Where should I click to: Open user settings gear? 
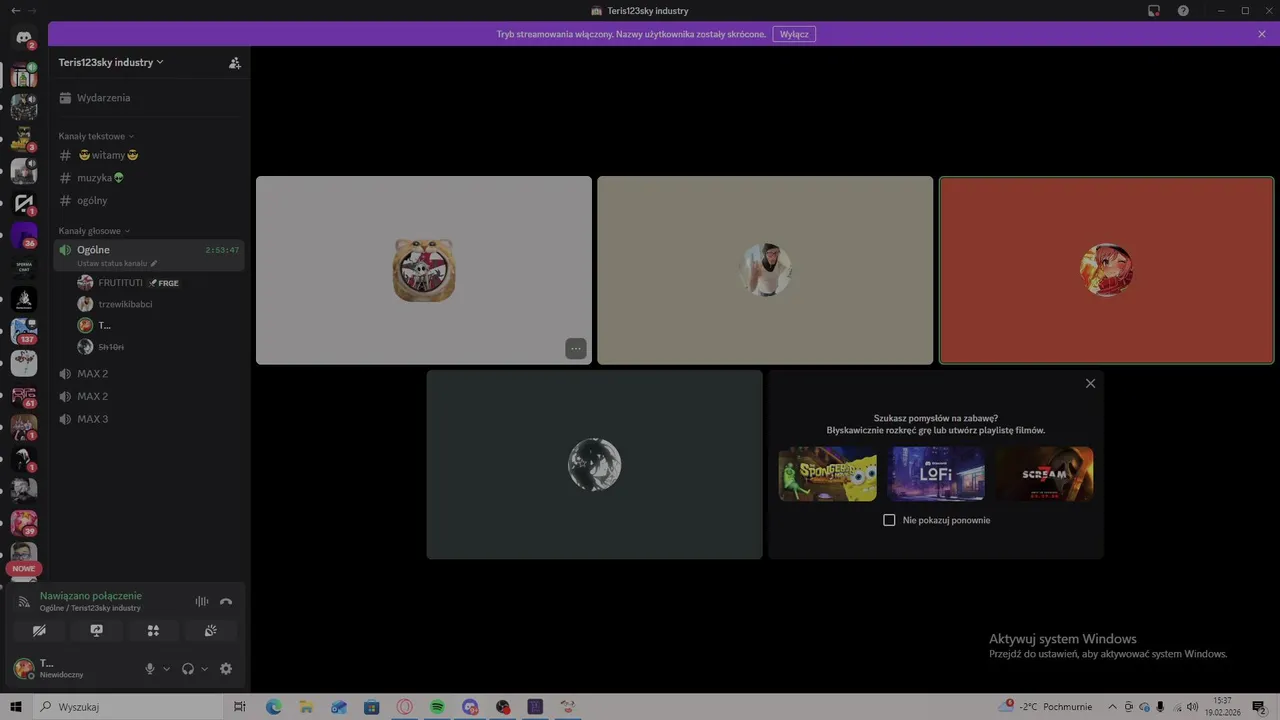point(226,669)
